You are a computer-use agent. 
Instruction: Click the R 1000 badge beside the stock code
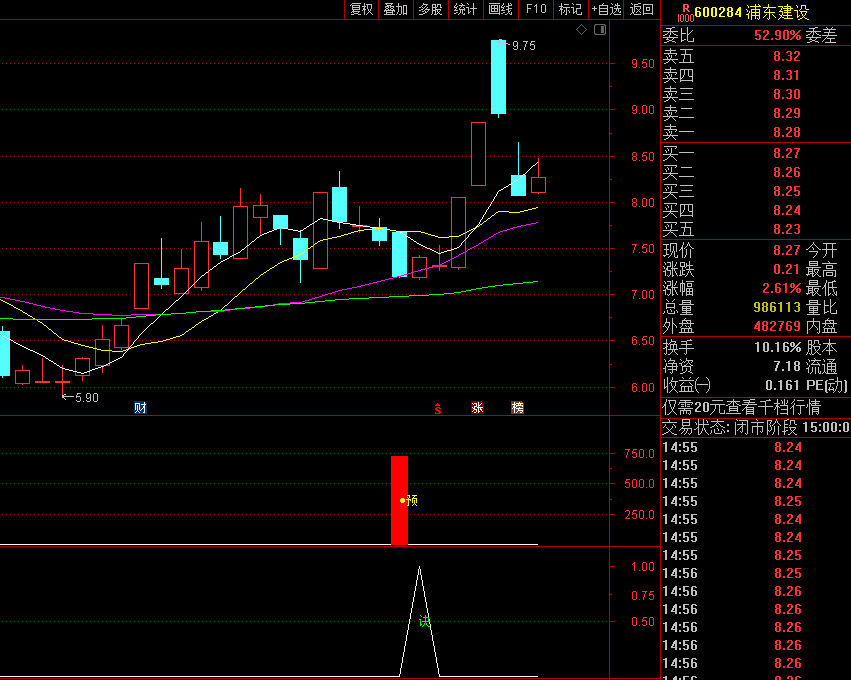(x=684, y=11)
